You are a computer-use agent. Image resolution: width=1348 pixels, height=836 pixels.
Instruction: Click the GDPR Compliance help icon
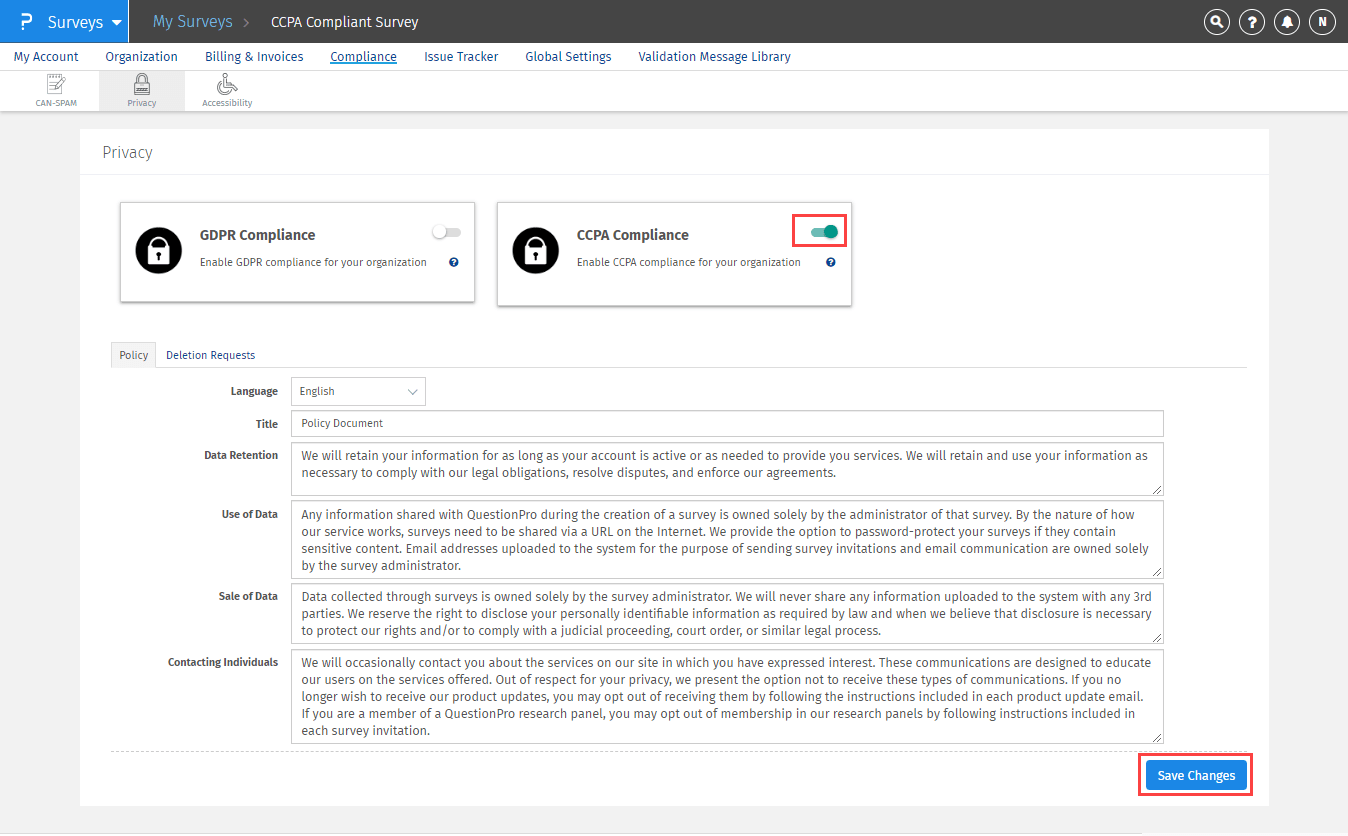pos(454,262)
